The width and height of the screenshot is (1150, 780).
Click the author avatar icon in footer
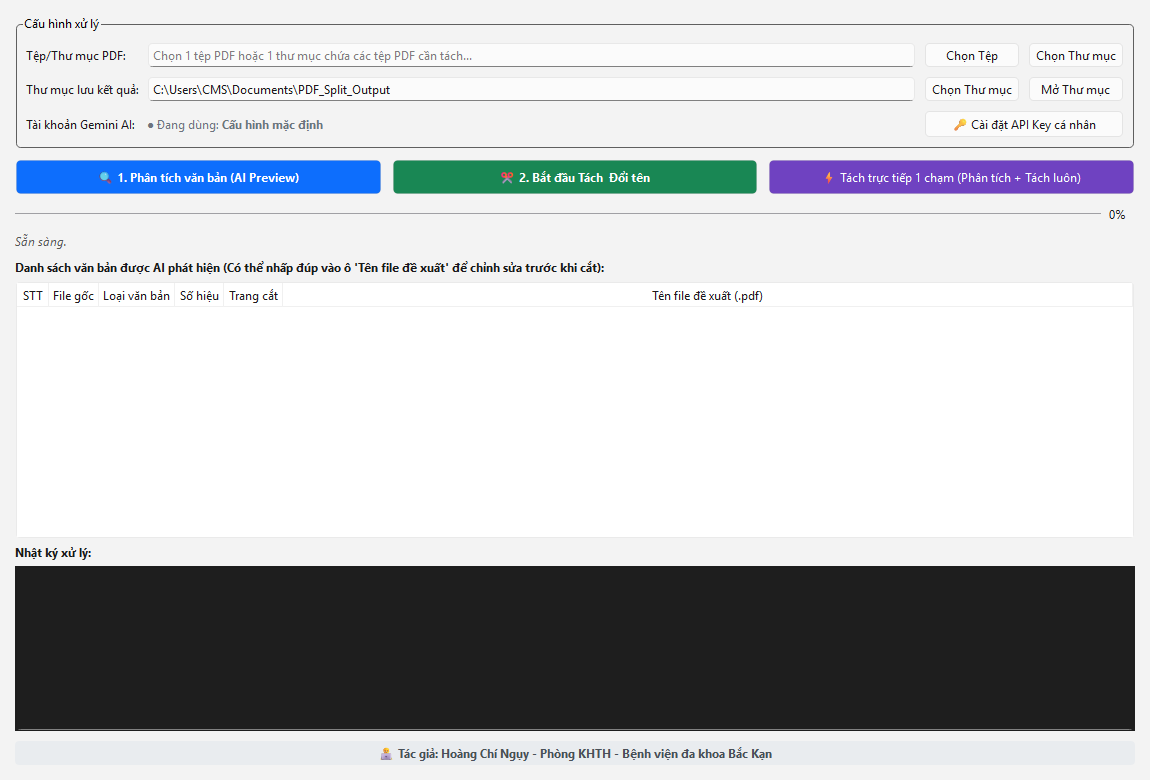[x=386, y=754]
